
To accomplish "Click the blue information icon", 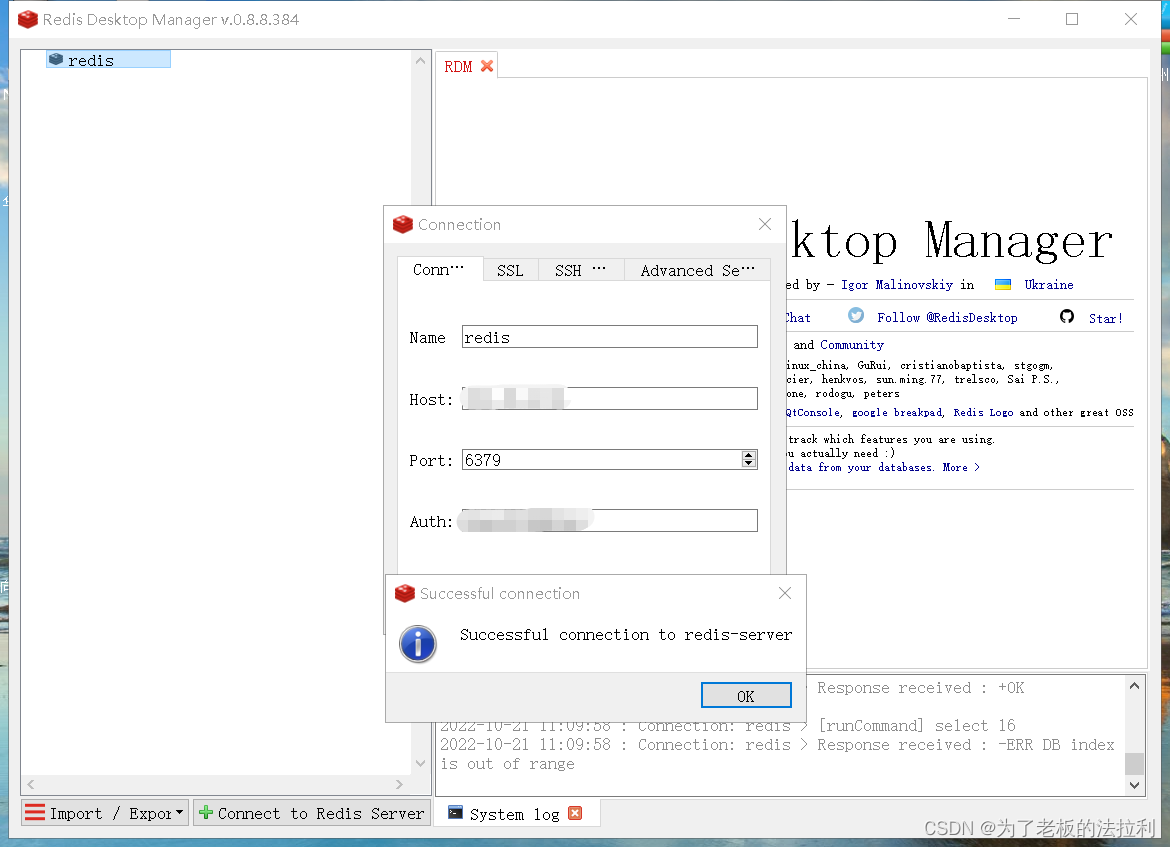I will [418, 643].
